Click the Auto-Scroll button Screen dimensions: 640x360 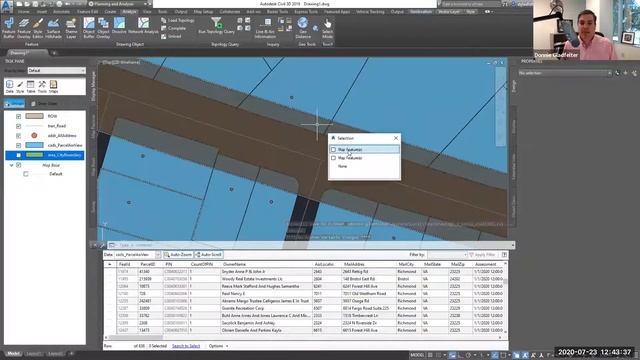209,255
